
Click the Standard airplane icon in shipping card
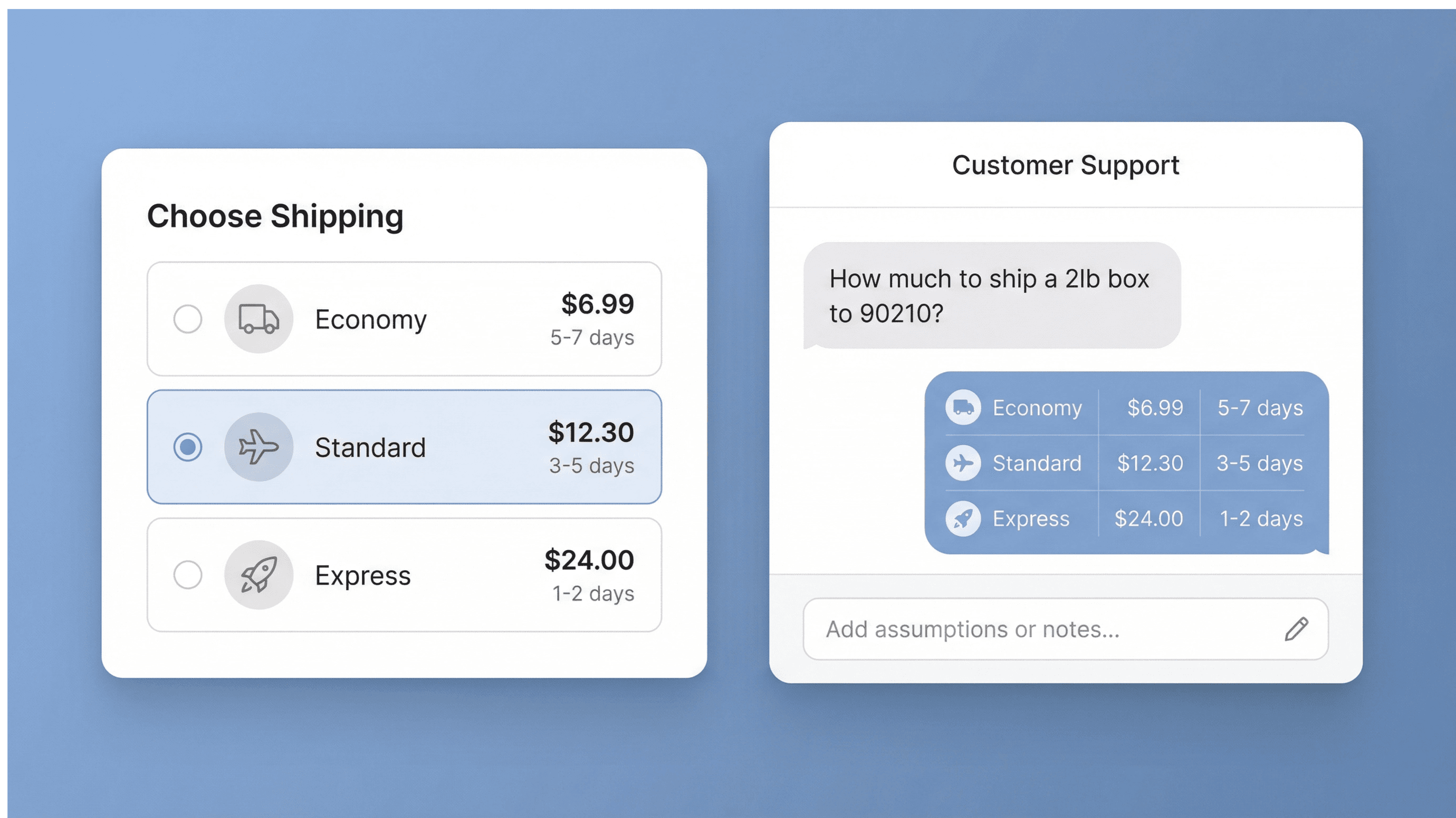(258, 447)
